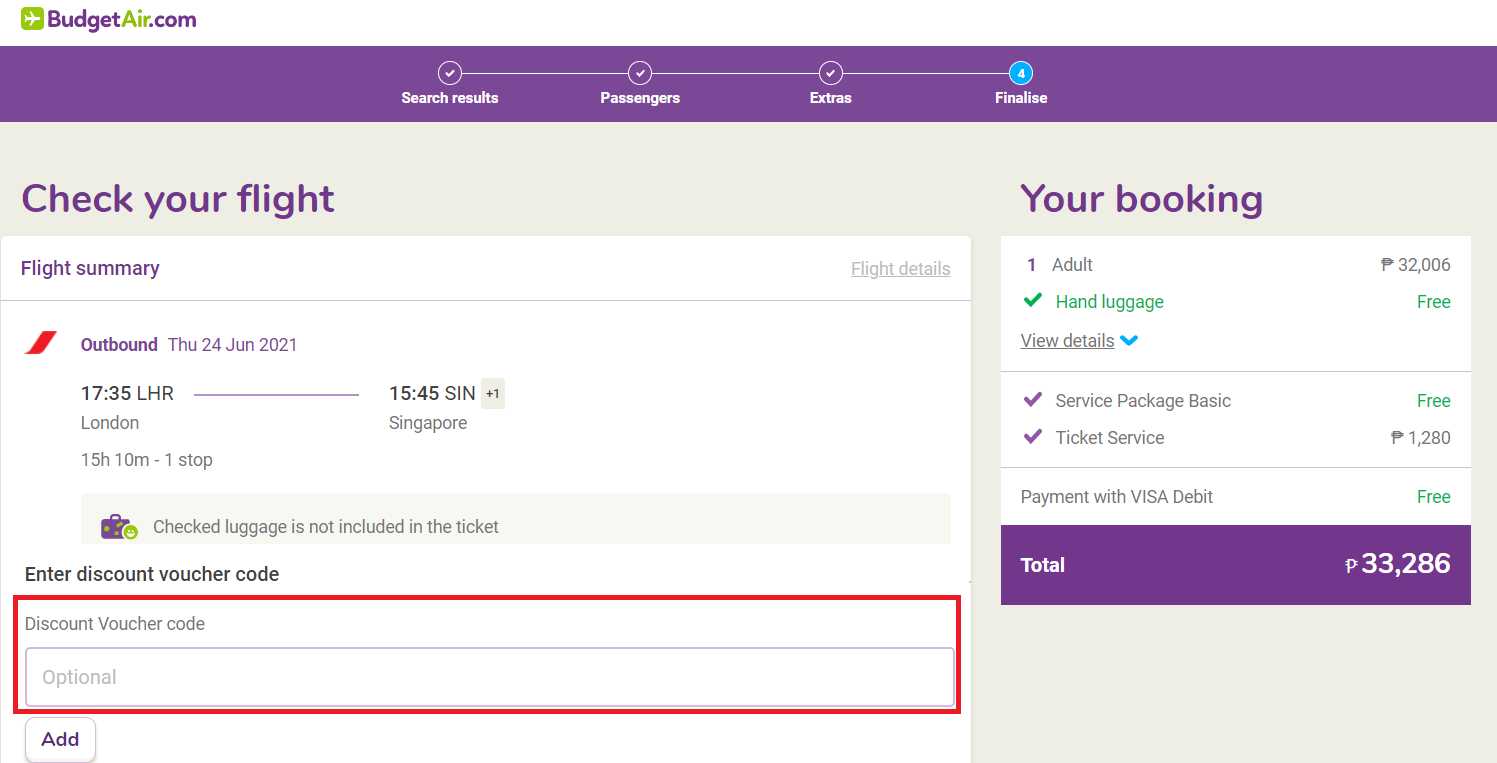Click the Add voucher button
Viewport: 1497px width, 763px height.
(x=60, y=739)
